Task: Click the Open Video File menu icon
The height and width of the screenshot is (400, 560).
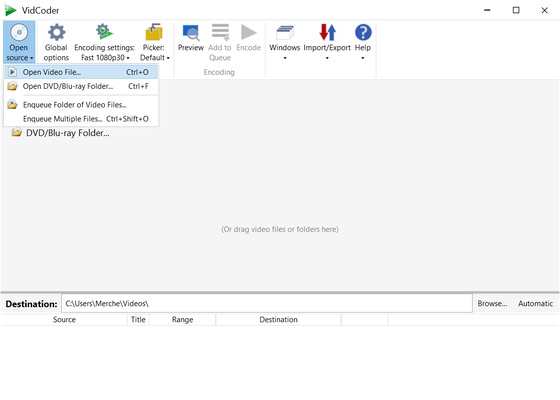Action: (x=12, y=72)
